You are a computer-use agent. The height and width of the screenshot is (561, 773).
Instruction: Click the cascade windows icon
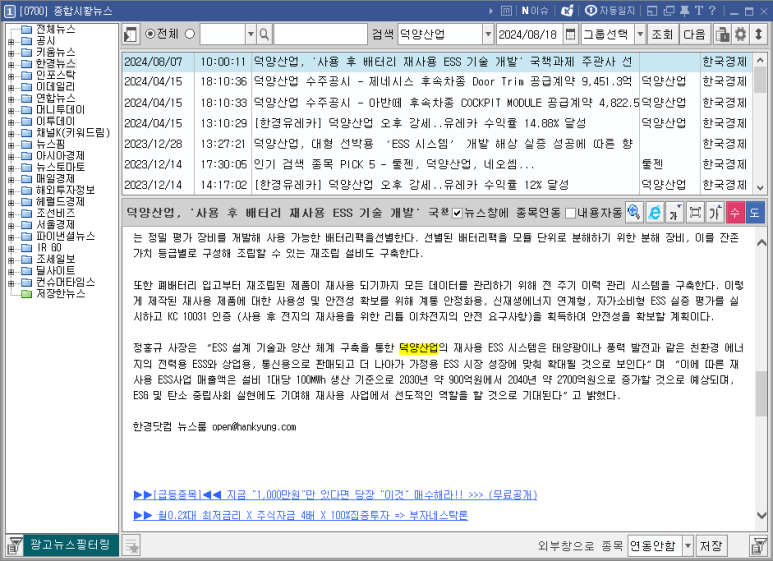pos(669,10)
